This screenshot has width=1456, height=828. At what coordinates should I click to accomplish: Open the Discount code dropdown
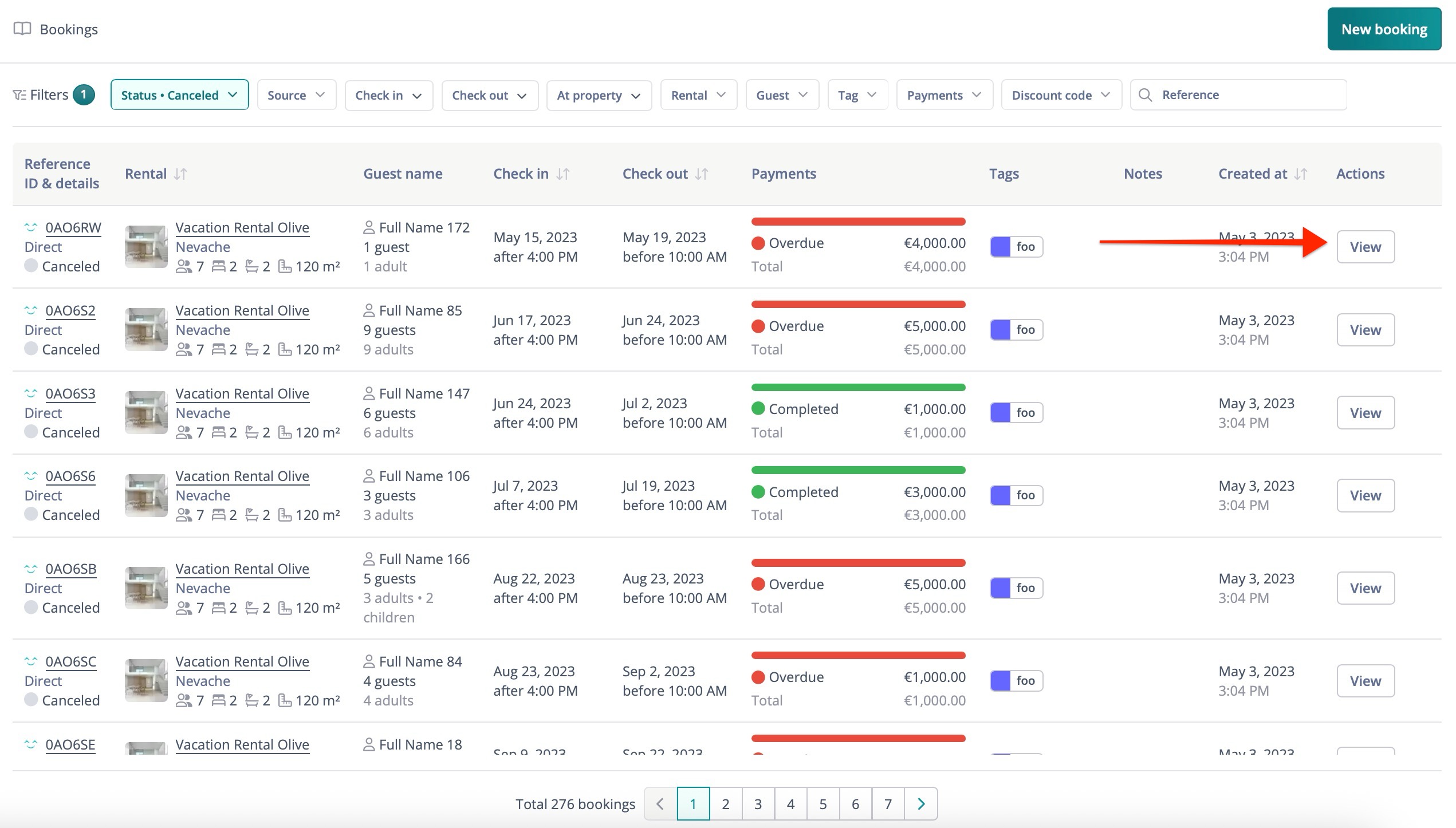[1061, 95]
